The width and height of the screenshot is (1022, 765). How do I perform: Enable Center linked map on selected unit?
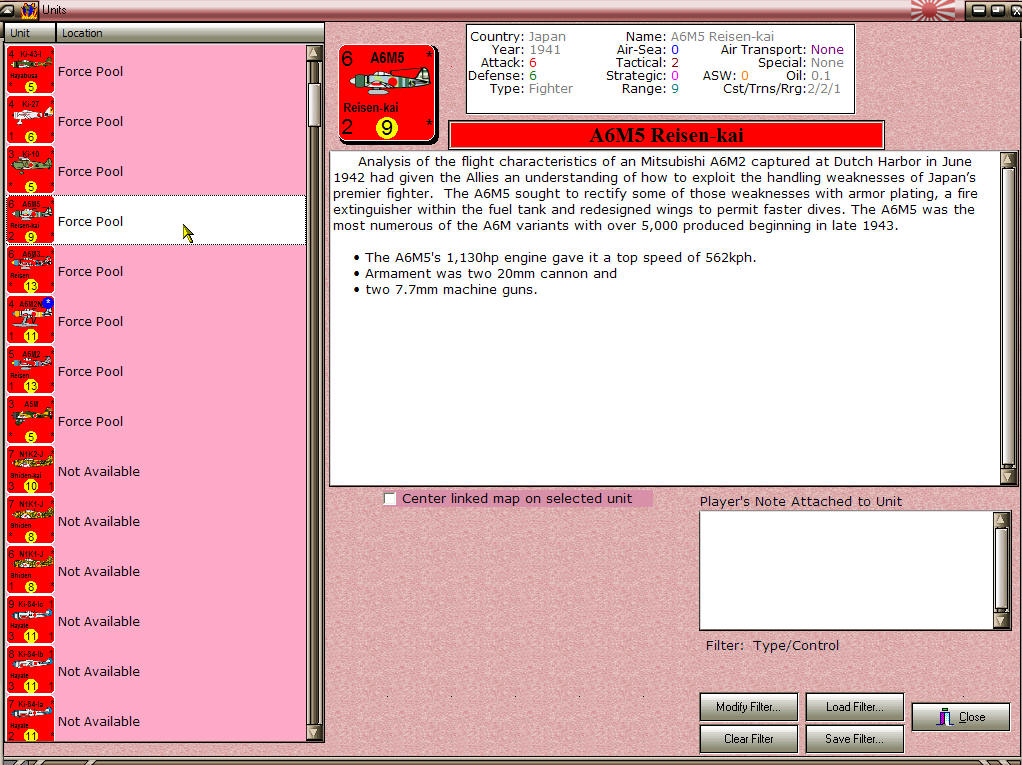390,499
